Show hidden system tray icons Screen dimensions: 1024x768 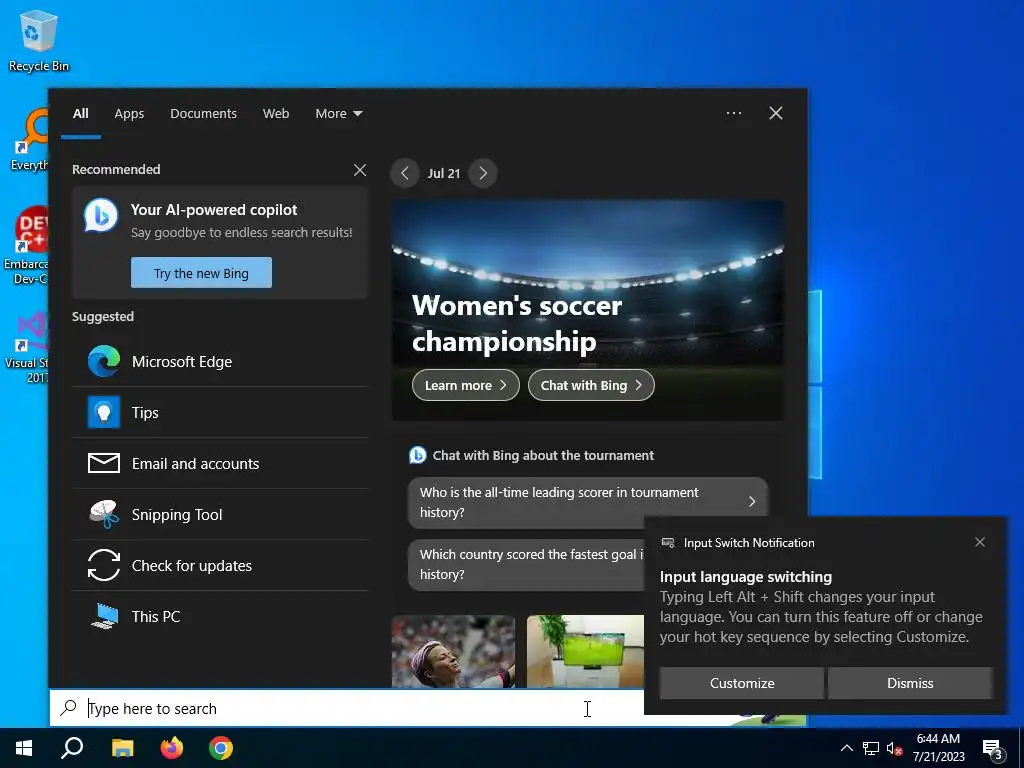pos(846,748)
